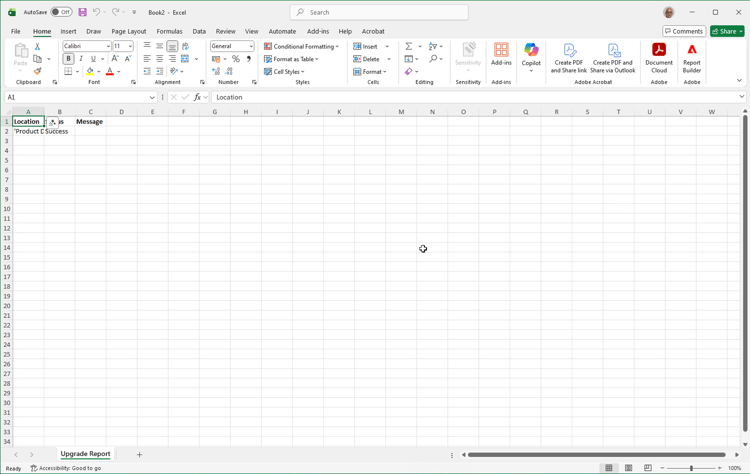Screen dimensions: 750x474
Task: Toggle AutoSave switch
Action: click(x=61, y=12)
